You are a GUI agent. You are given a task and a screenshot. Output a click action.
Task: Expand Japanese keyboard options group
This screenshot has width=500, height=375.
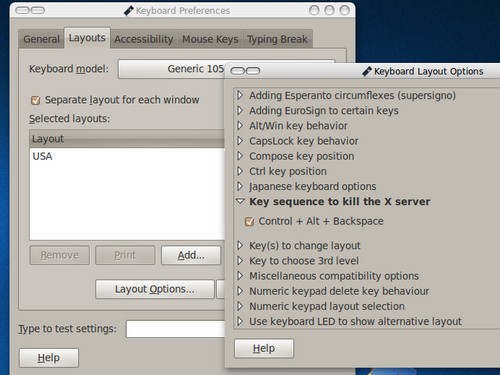click(240, 186)
